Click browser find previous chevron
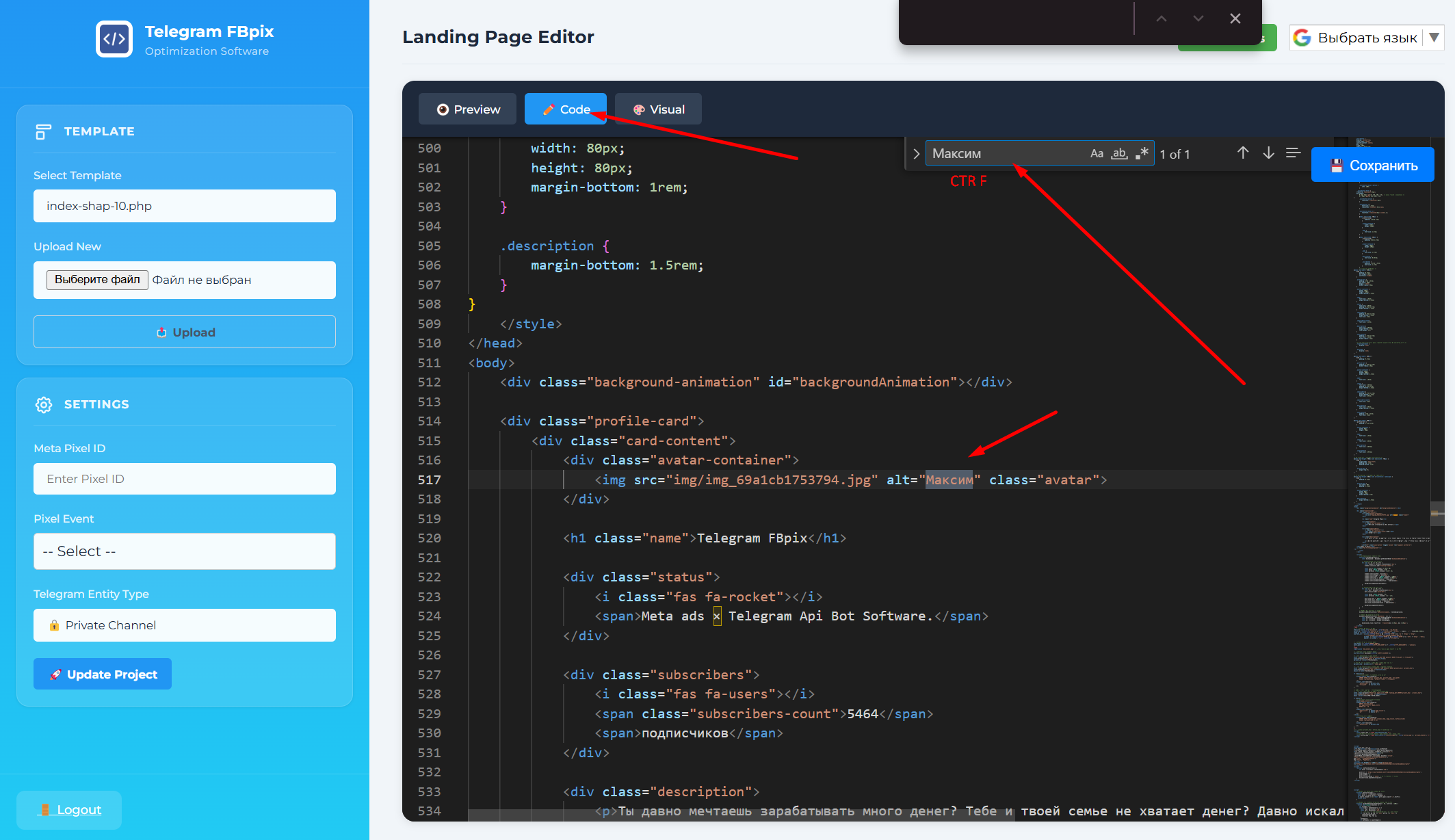The width and height of the screenshot is (1455, 840). click(1162, 18)
